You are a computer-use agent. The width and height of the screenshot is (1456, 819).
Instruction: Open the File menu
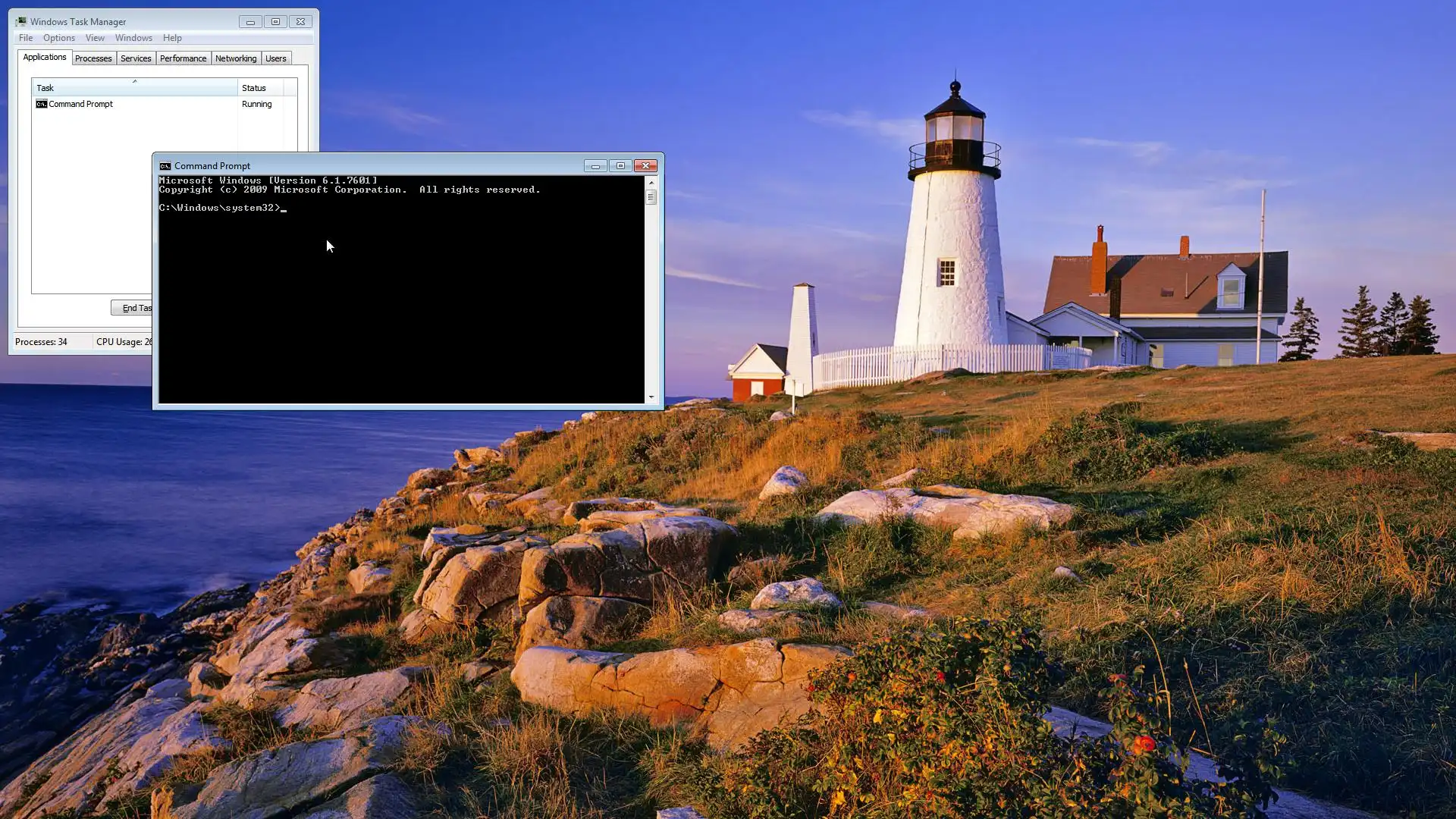point(26,38)
